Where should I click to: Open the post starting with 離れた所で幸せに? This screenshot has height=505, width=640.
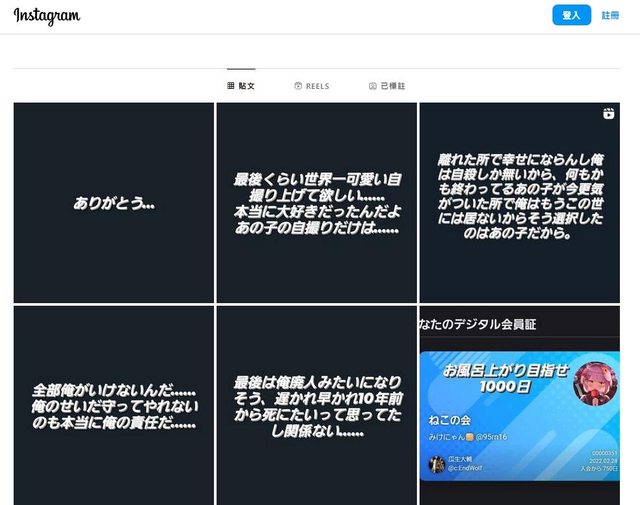click(x=518, y=202)
